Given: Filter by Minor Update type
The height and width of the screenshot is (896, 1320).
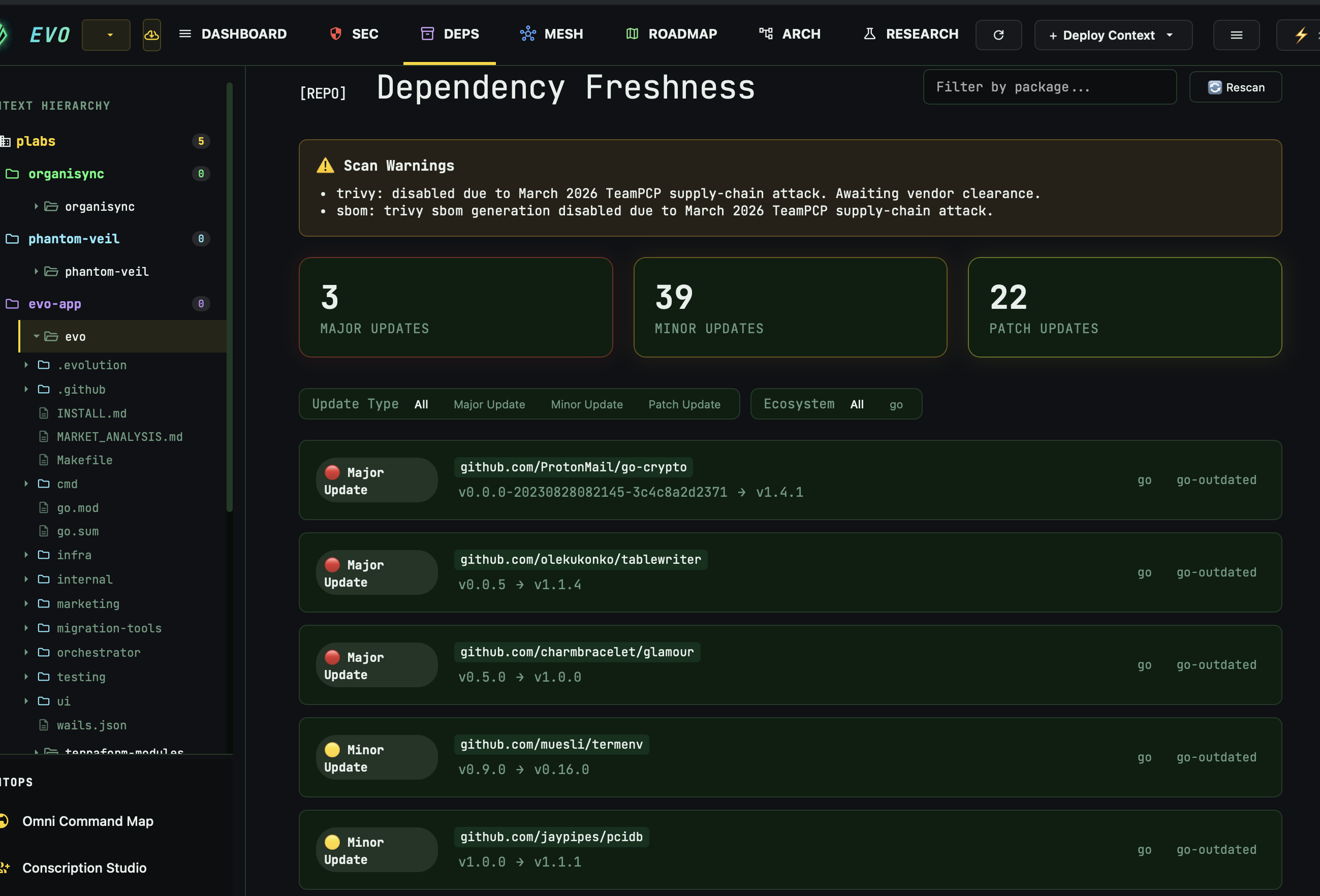Looking at the screenshot, I should coord(587,404).
